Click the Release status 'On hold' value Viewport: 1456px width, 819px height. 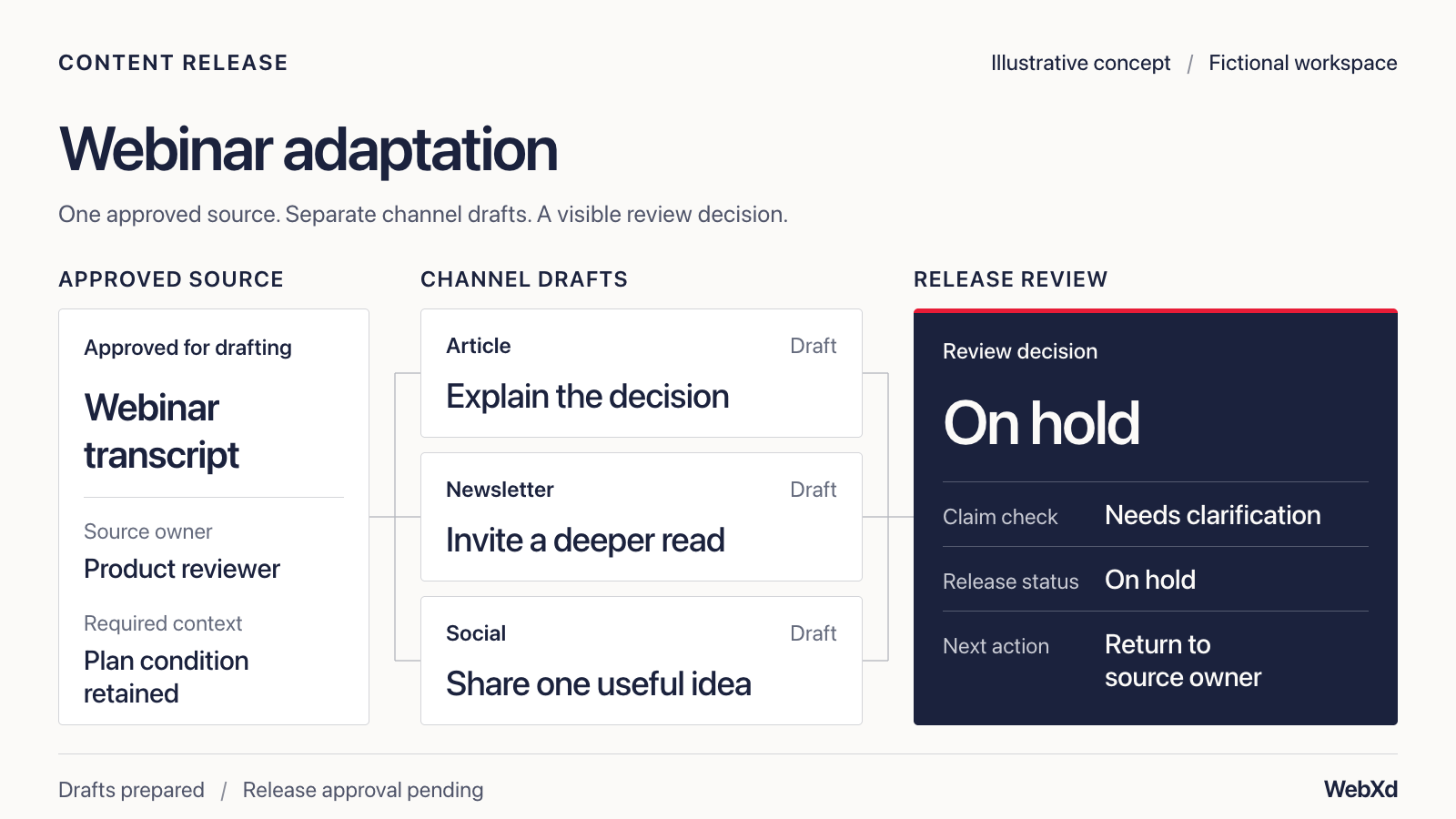coord(1150,580)
